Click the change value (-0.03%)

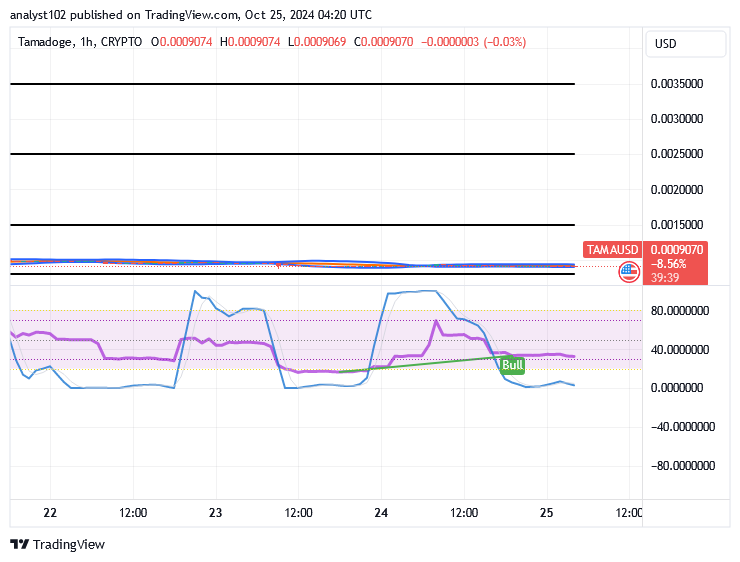[505, 42]
